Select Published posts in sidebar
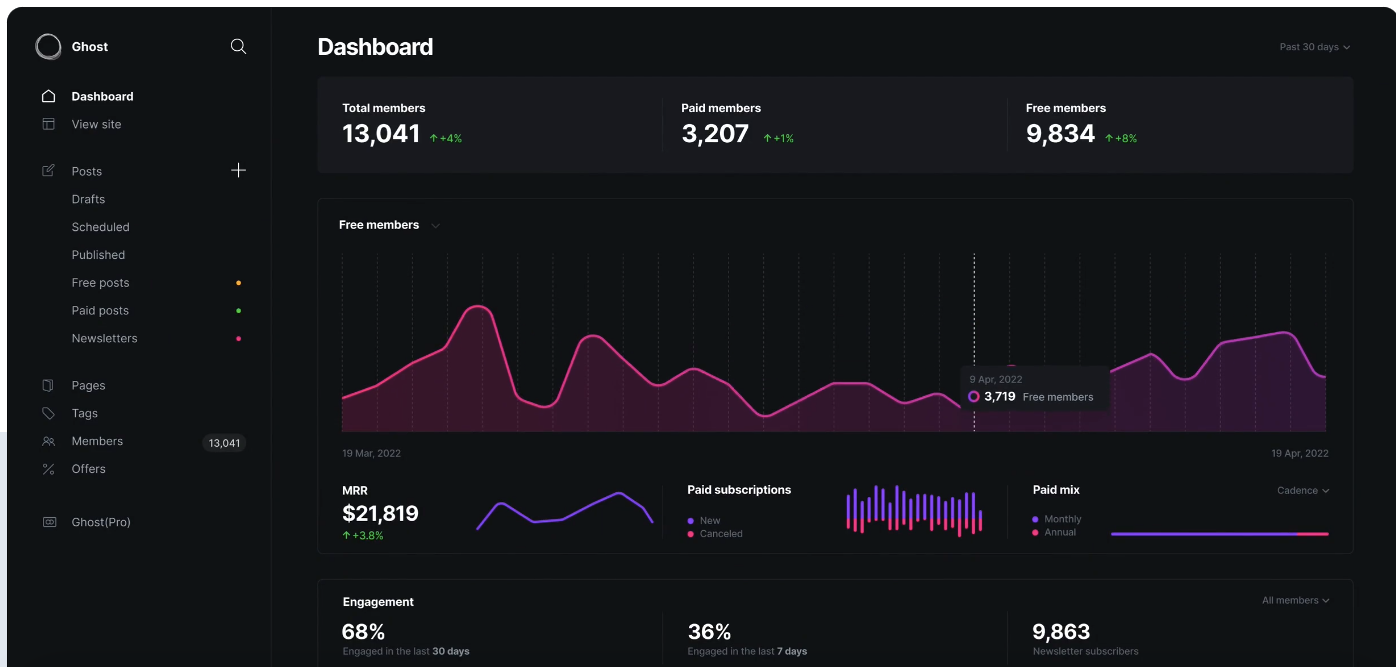 click(98, 255)
